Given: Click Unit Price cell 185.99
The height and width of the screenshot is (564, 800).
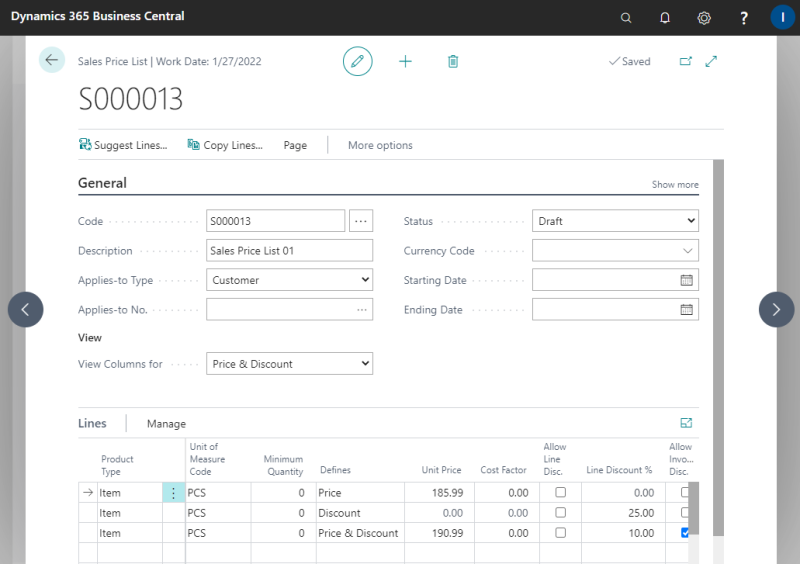Looking at the screenshot, I should pos(439,493).
